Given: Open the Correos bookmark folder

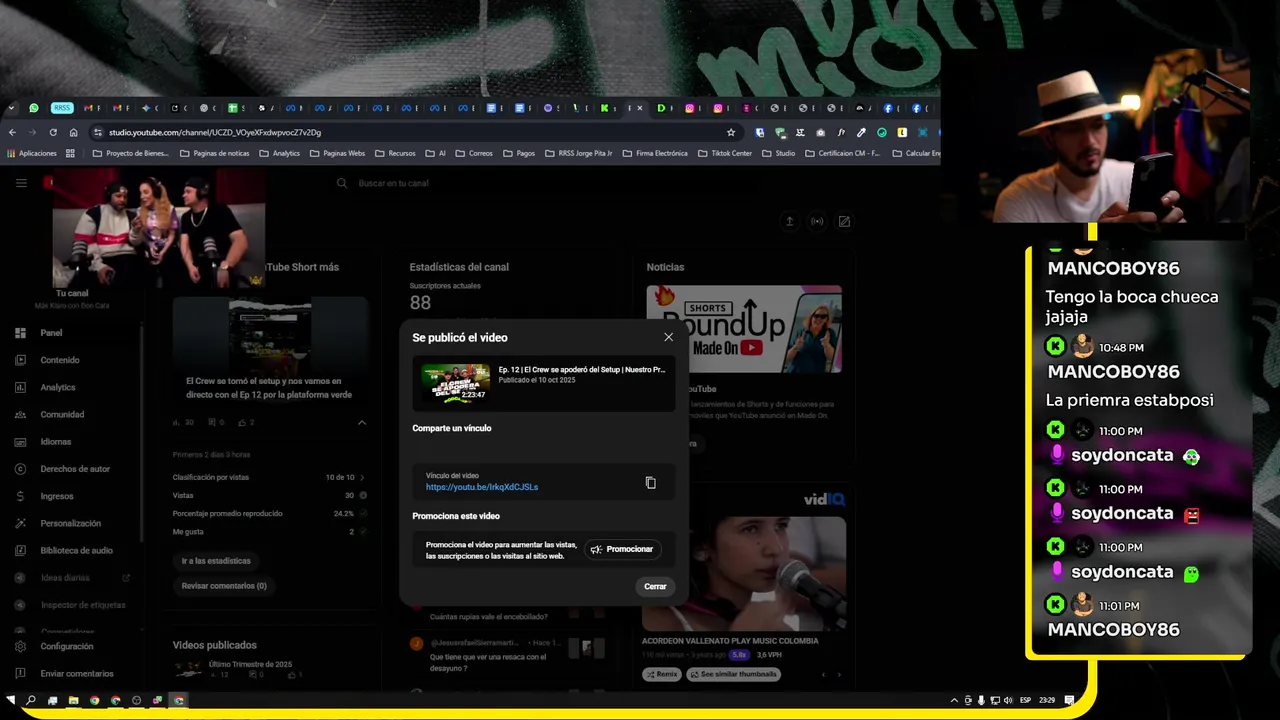Looking at the screenshot, I should coord(474,153).
